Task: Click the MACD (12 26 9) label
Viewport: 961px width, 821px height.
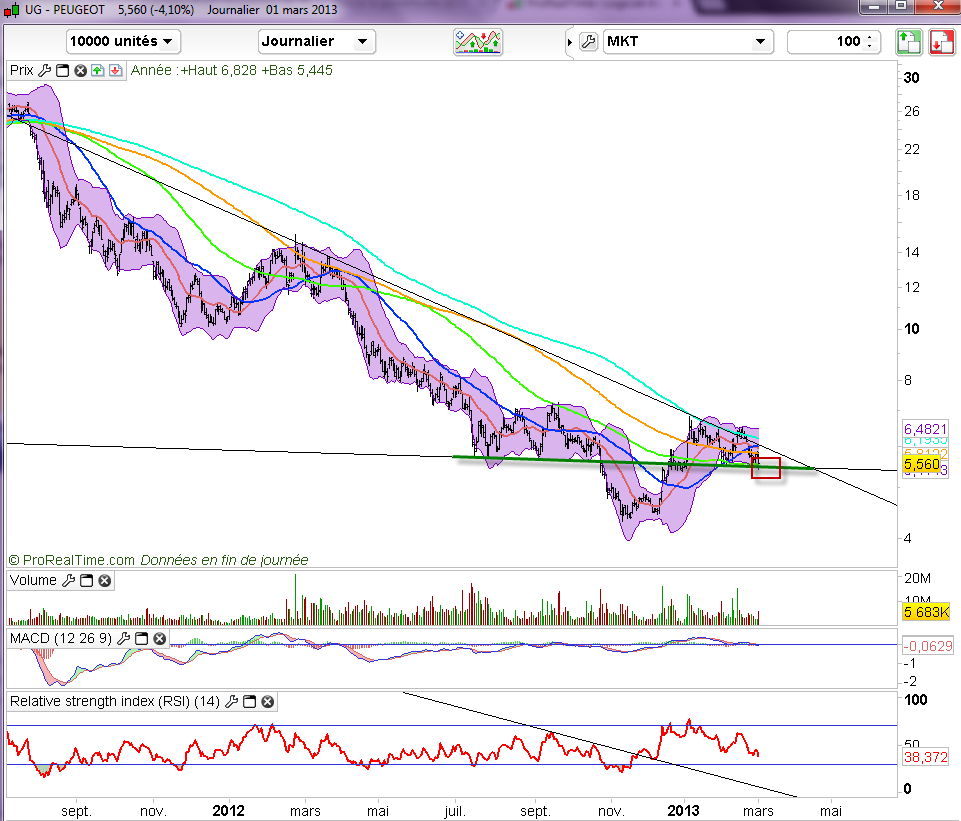Action: 61,638
